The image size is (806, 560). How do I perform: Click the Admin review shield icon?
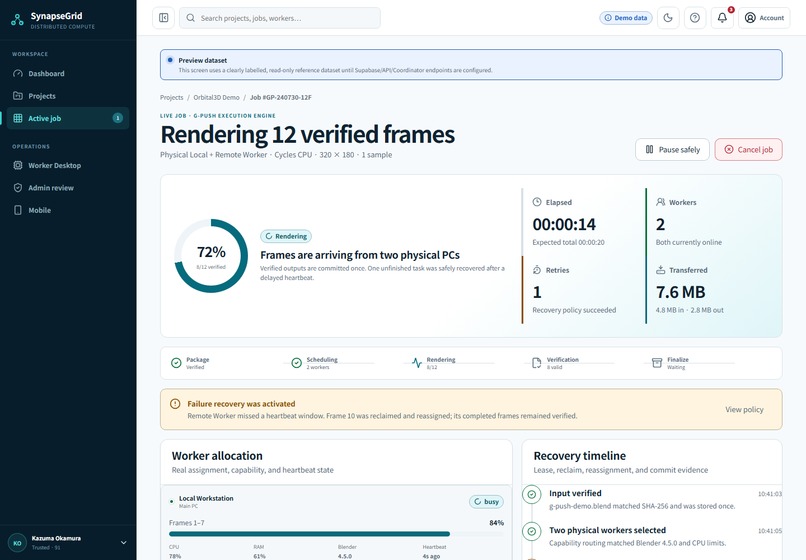coord(18,188)
